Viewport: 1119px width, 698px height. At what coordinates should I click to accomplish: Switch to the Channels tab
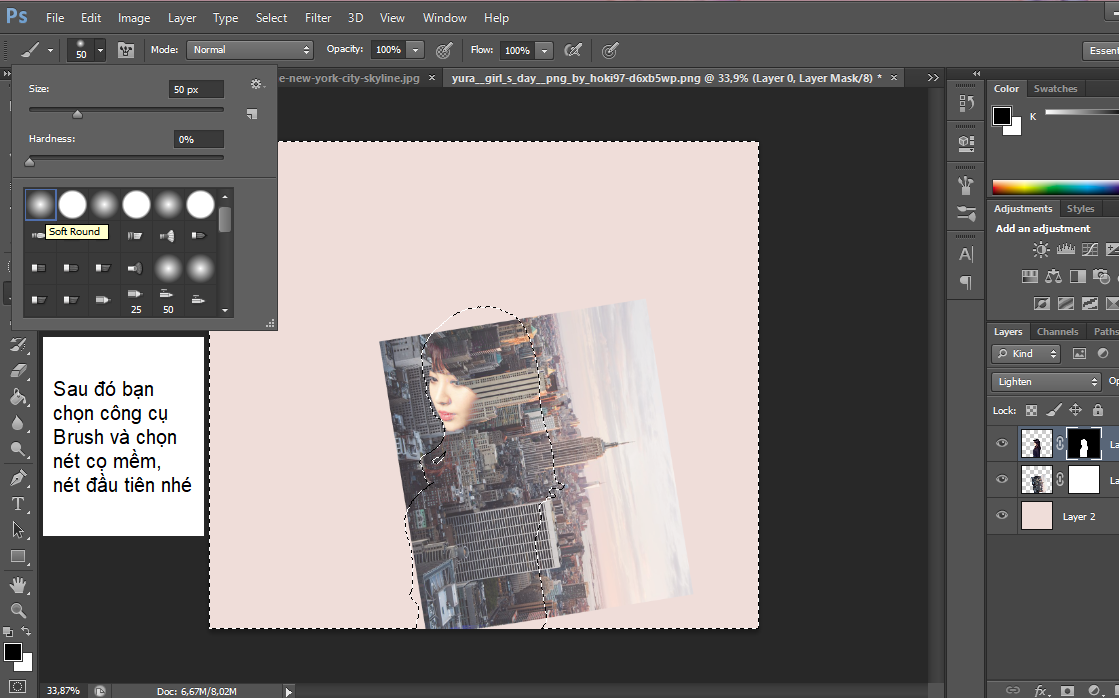1057,332
